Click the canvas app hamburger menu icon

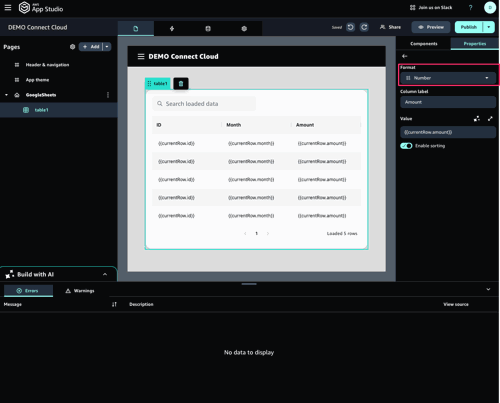pyautogui.click(x=141, y=57)
